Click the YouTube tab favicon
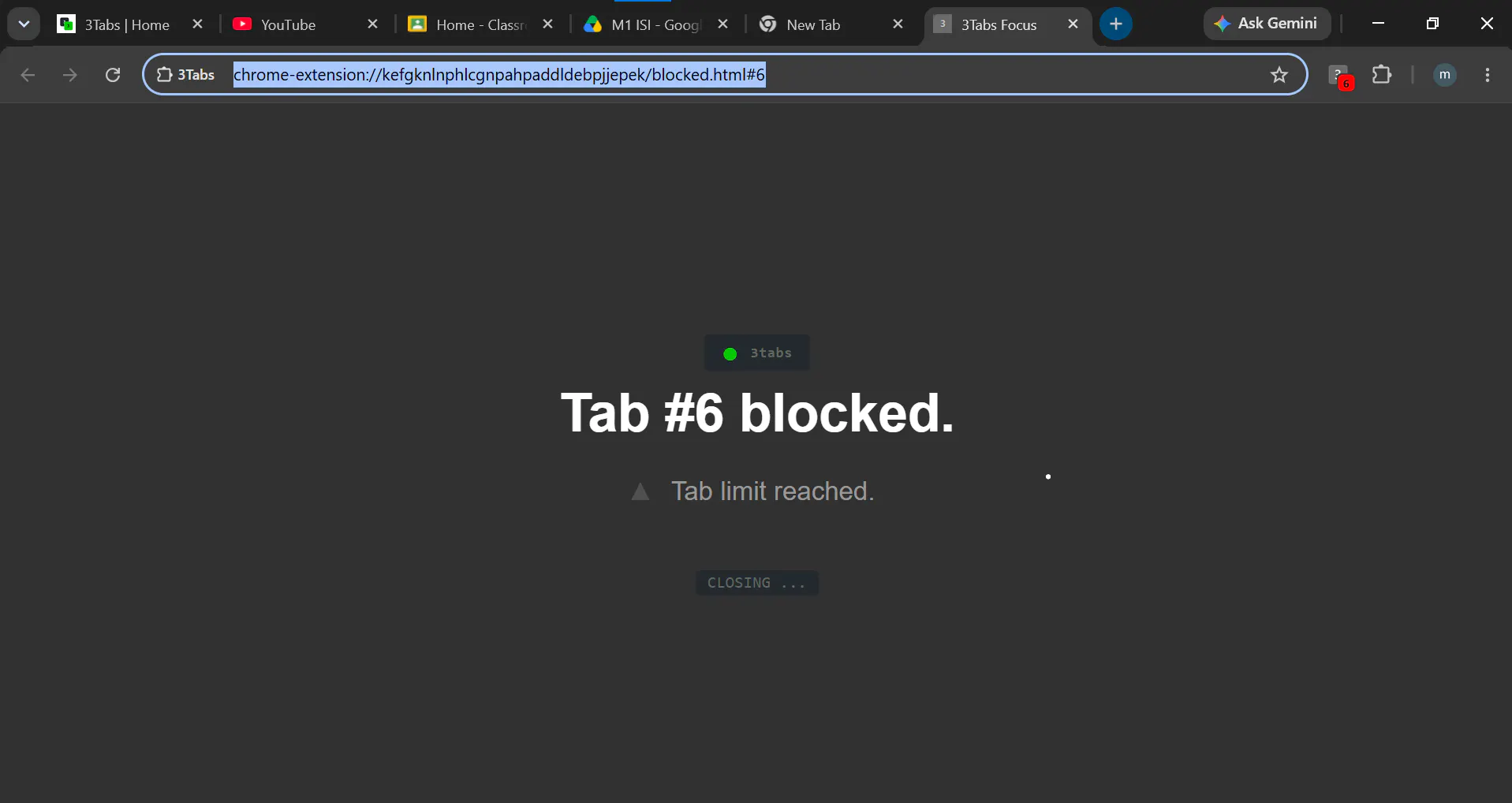This screenshot has width=1512, height=803. coord(242,24)
